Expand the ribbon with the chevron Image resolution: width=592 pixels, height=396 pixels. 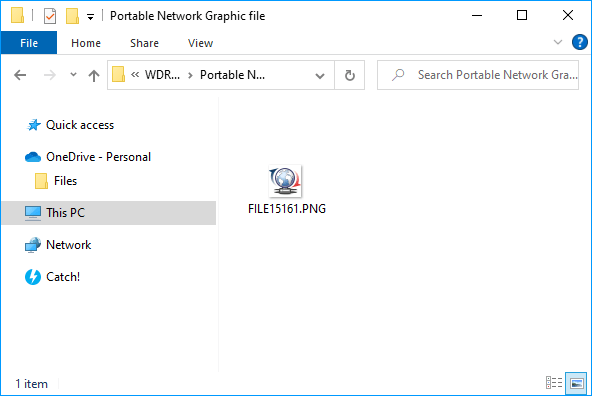558,42
